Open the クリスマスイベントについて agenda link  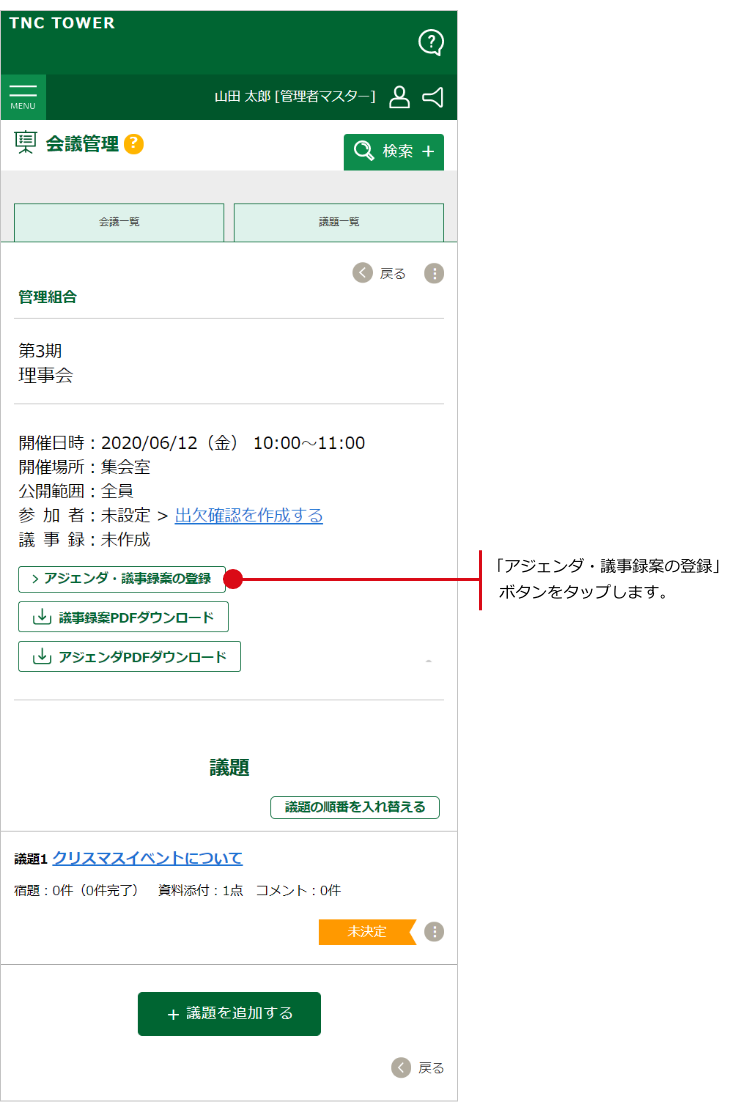[147, 858]
